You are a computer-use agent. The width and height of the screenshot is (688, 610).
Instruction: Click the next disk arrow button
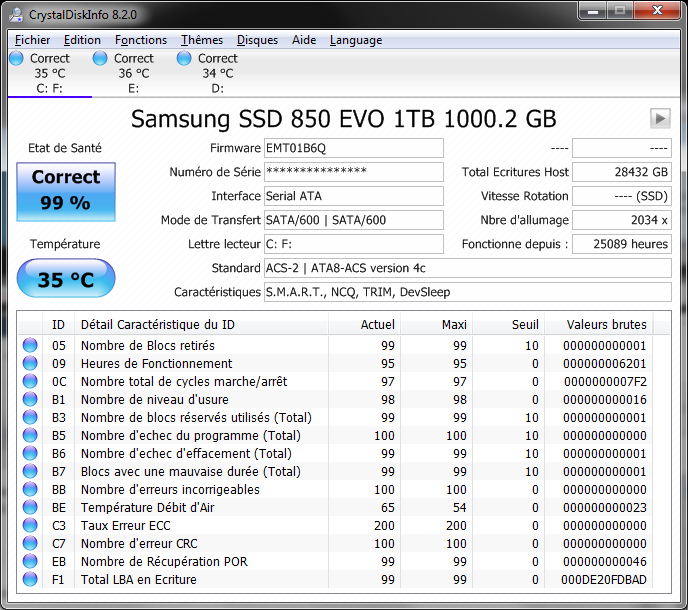[660, 118]
